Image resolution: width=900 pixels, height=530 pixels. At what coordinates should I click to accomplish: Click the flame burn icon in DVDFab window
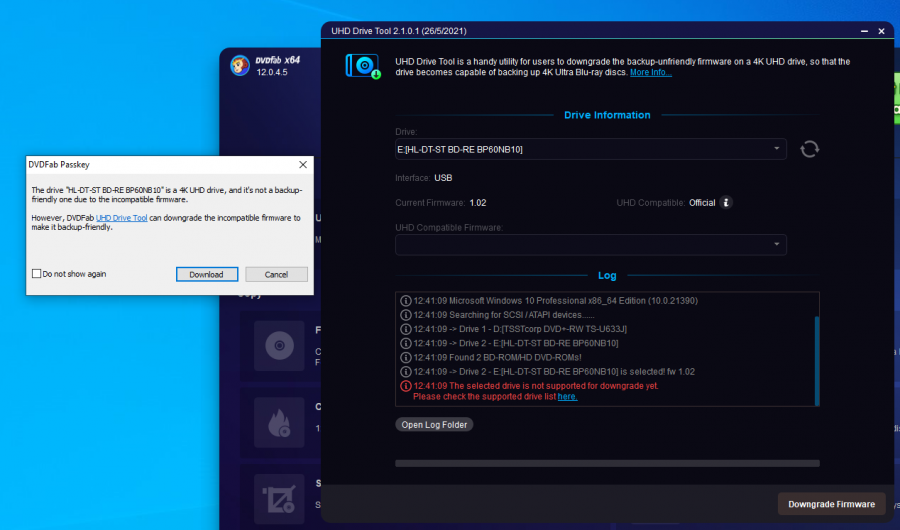(x=280, y=423)
